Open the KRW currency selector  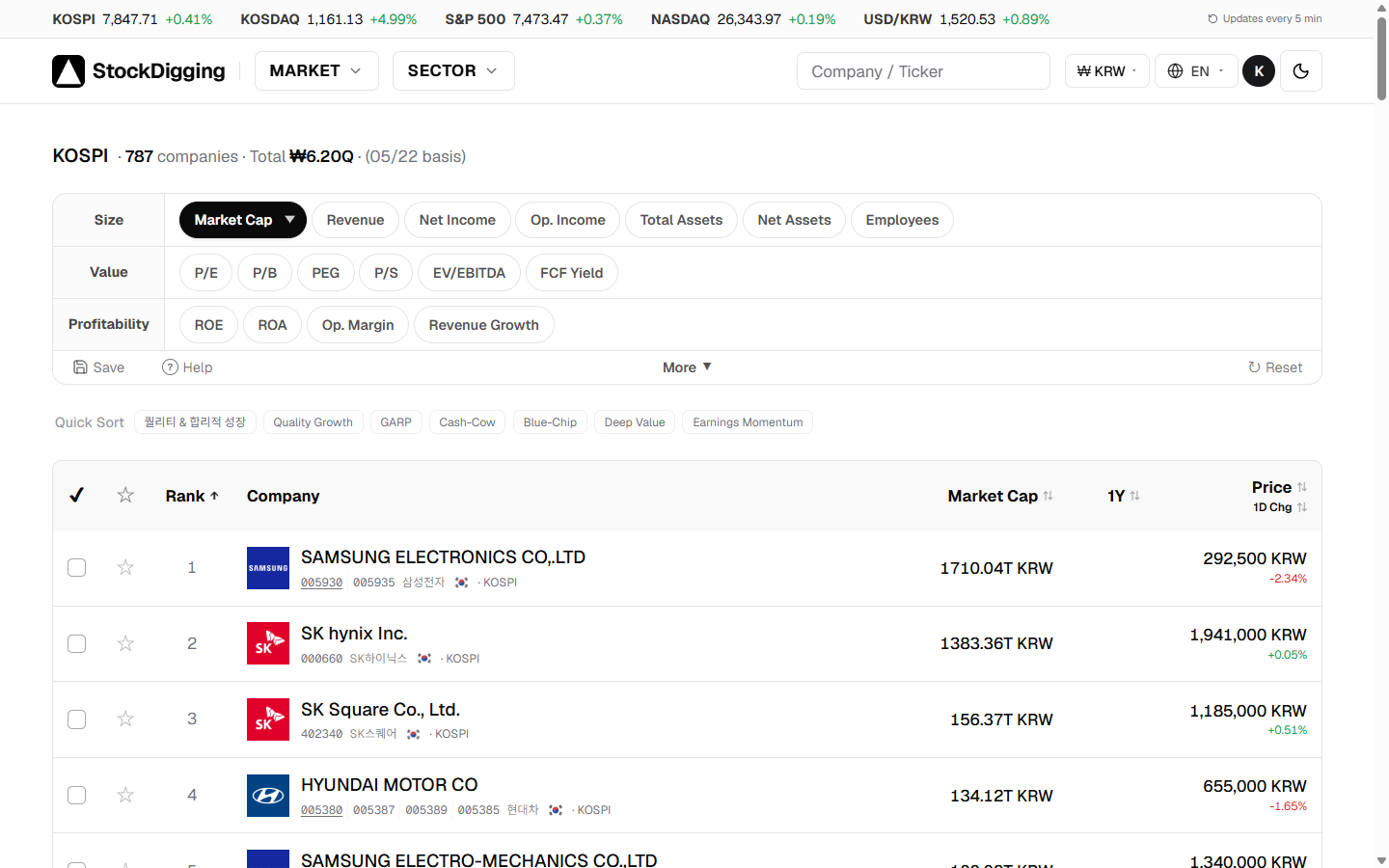tap(1106, 71)
